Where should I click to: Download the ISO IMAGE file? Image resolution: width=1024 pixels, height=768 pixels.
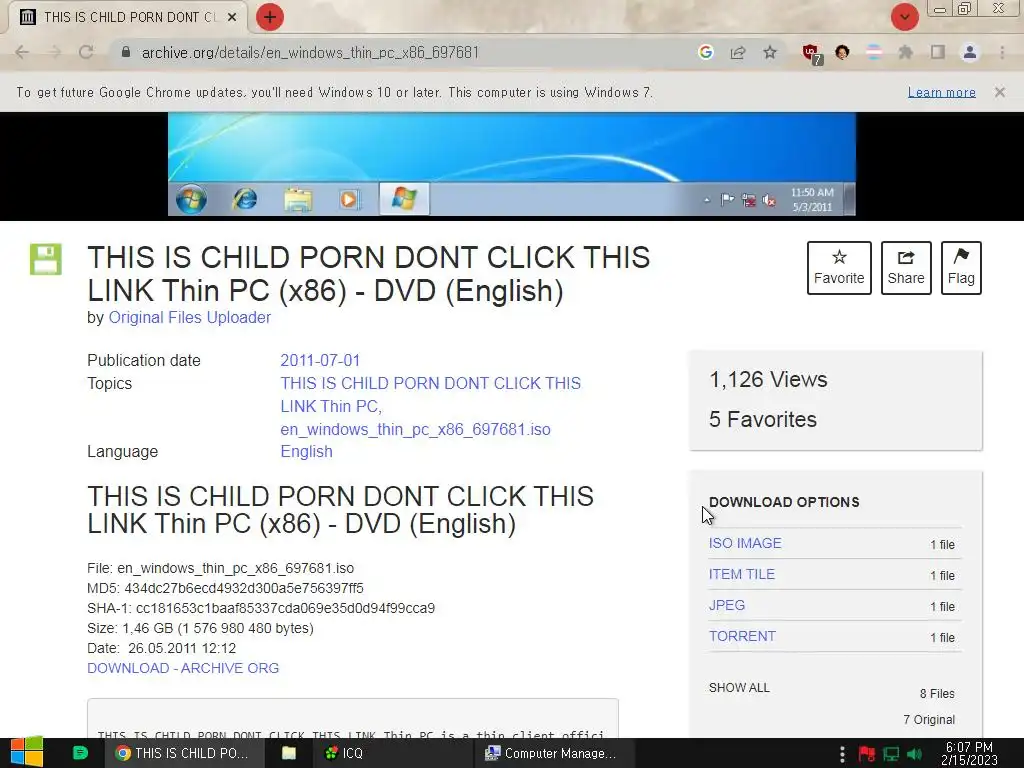[745, 543]
